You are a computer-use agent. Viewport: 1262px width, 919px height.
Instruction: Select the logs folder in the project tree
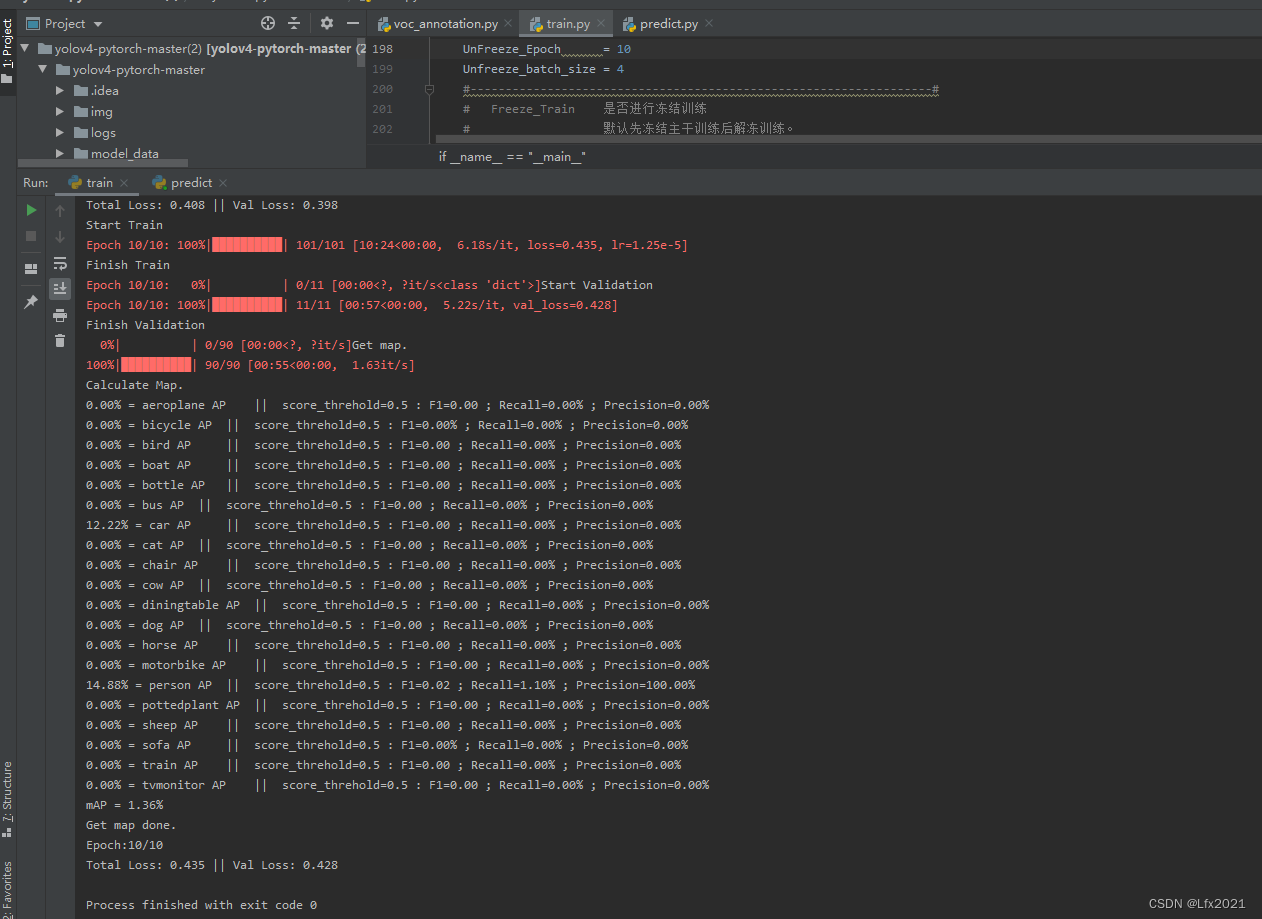tap(103, 132)
